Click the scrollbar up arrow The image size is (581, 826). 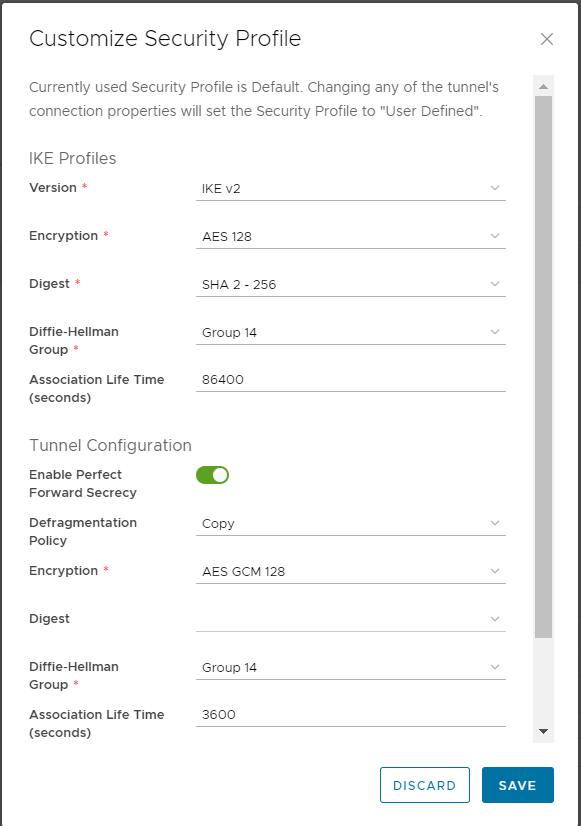click(x=544, y=86)
